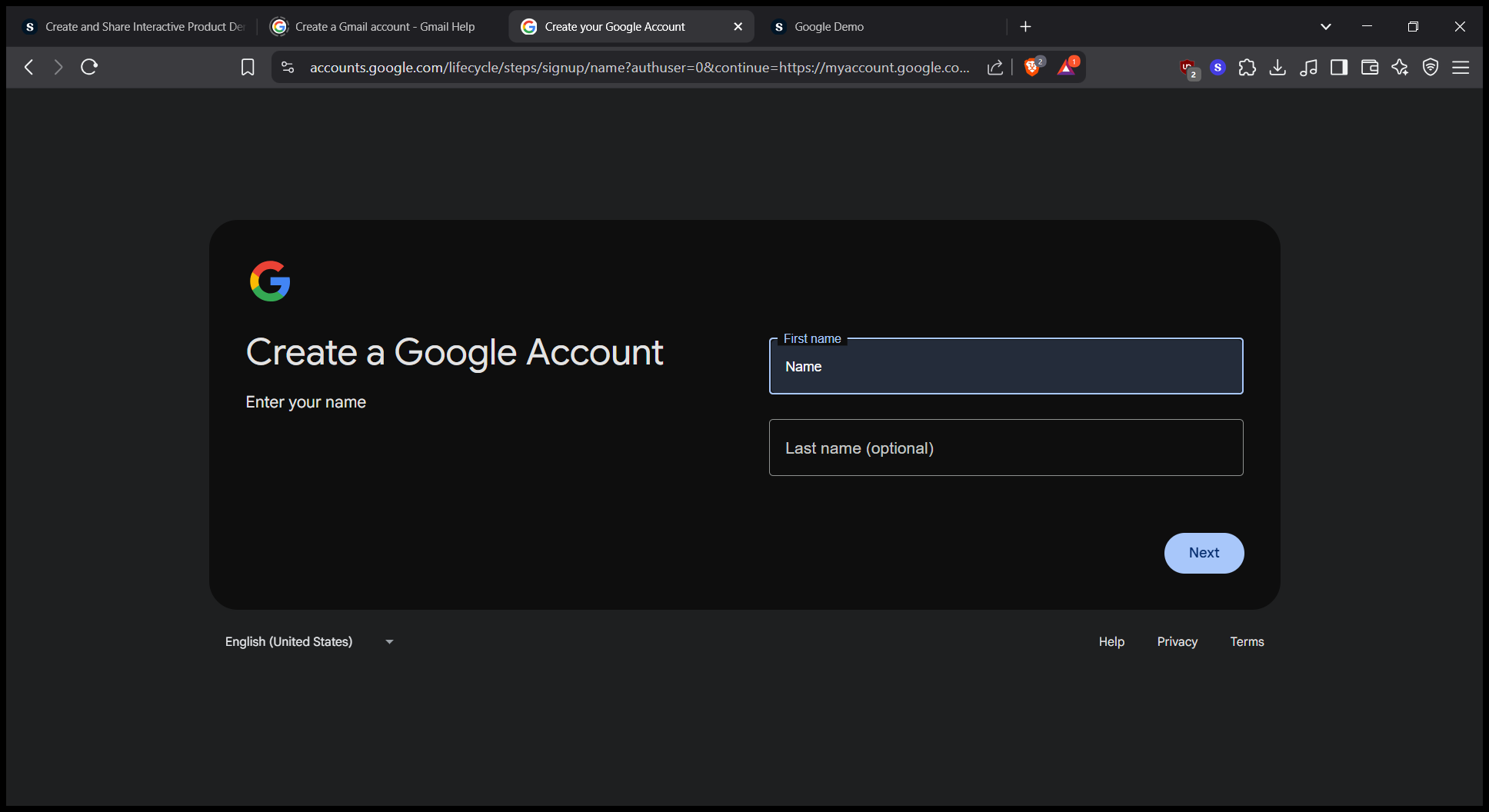Click the blue S extension icon

point(1218,68)
